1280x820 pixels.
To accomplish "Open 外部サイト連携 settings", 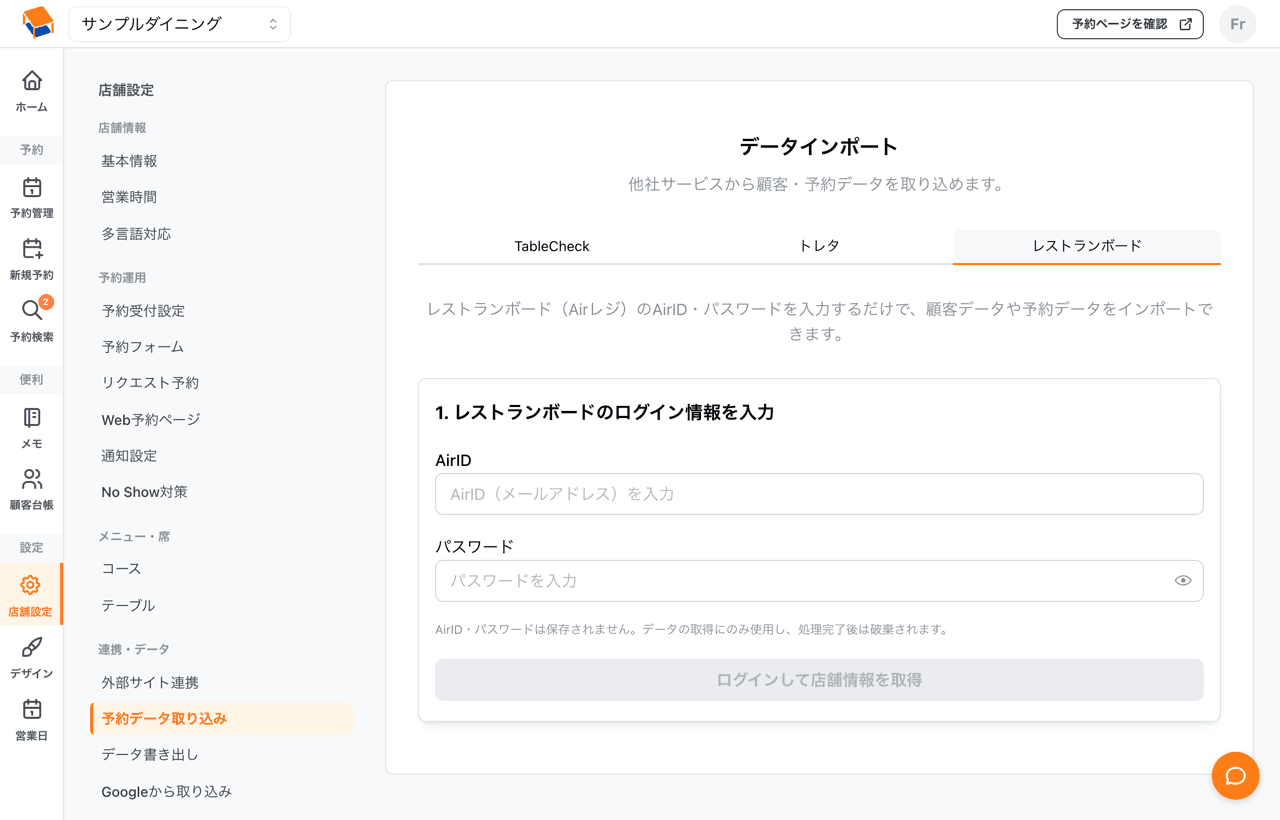I will [x=150, y=683].
